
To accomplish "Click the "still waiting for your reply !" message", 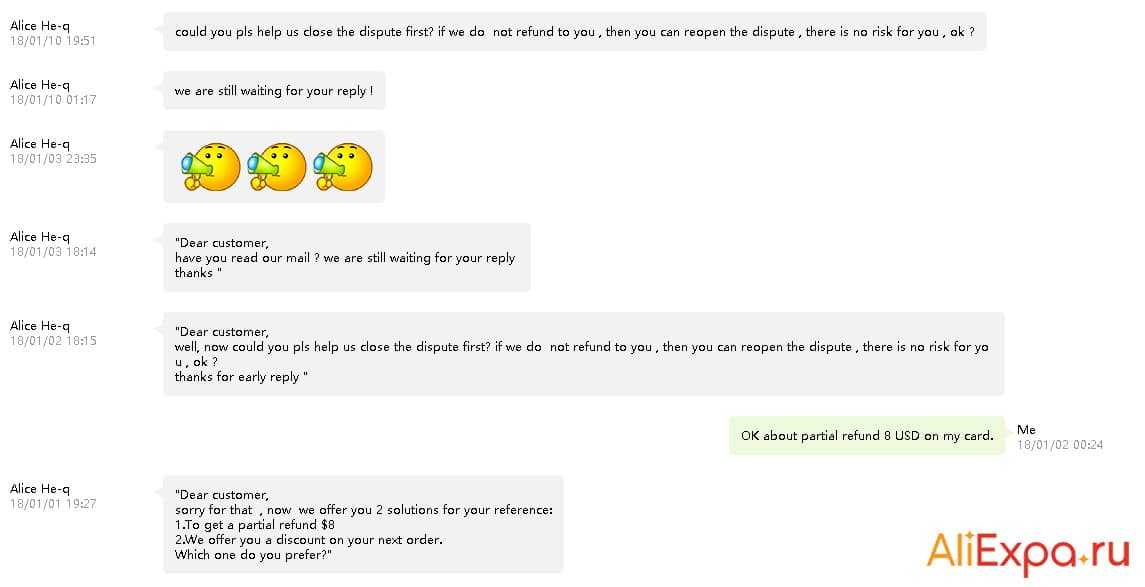I will [274, 91].
